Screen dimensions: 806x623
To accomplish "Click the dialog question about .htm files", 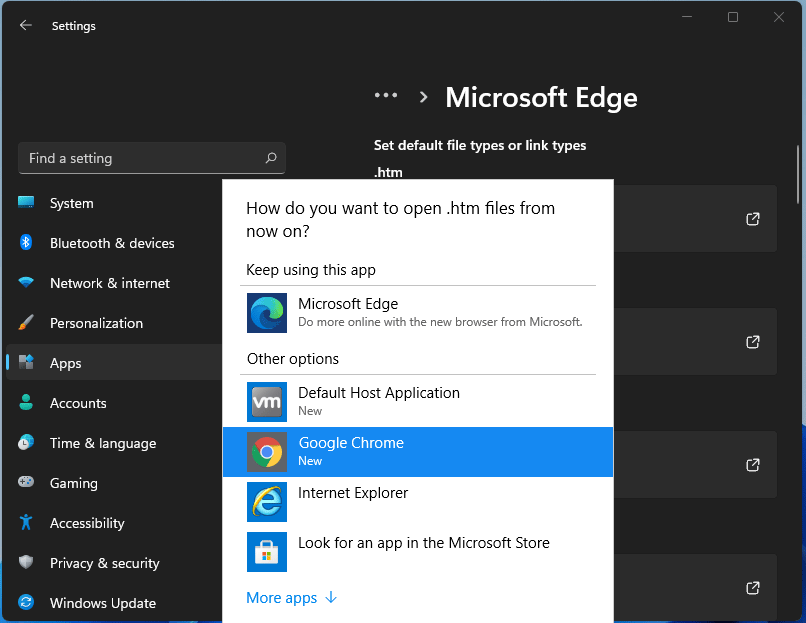I will 400,219.
